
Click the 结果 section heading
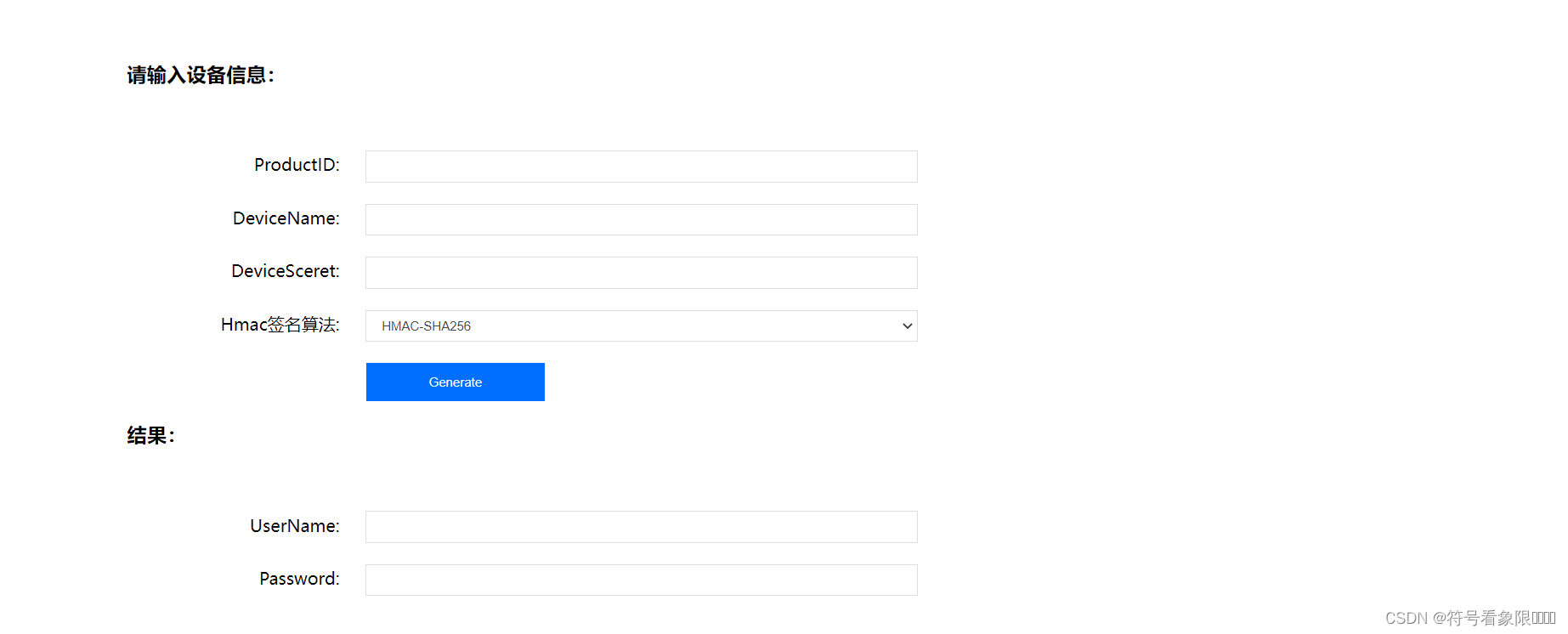click(150, 436)
